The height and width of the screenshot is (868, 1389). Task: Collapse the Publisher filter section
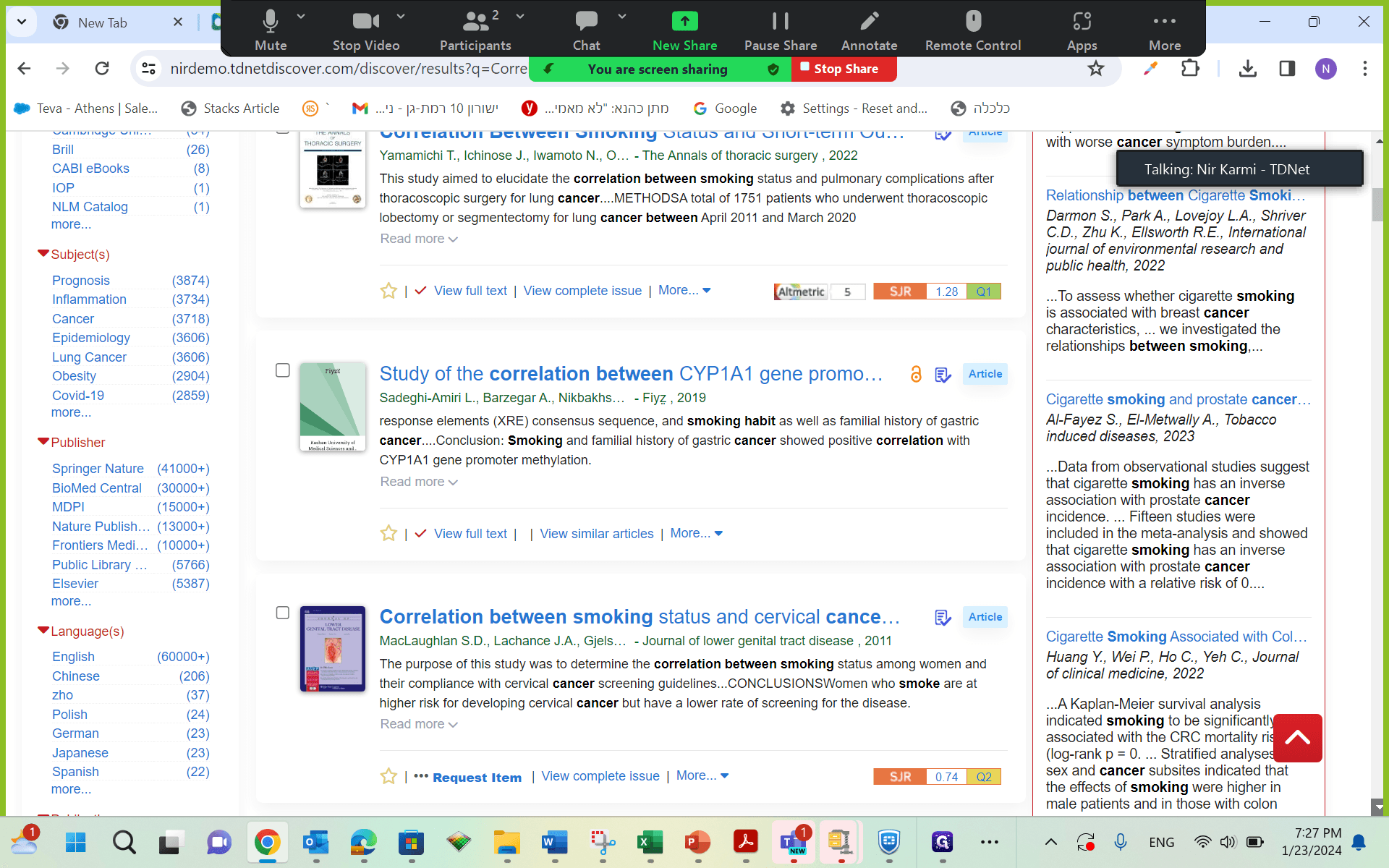click(x=43, y=442)
